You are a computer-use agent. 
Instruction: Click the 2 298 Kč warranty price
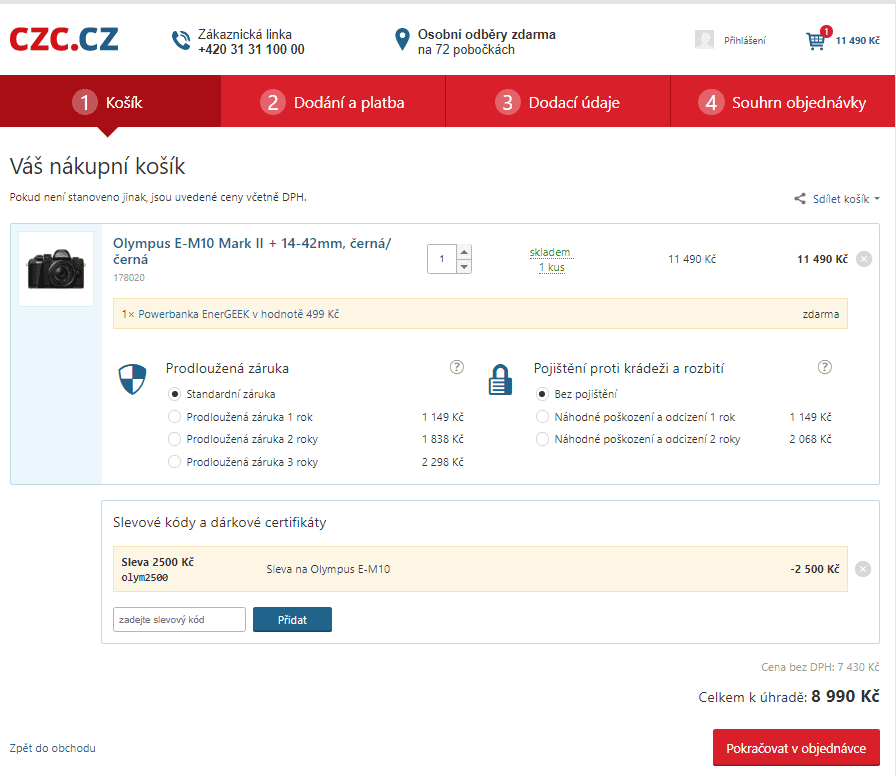[x=442, y=462]
